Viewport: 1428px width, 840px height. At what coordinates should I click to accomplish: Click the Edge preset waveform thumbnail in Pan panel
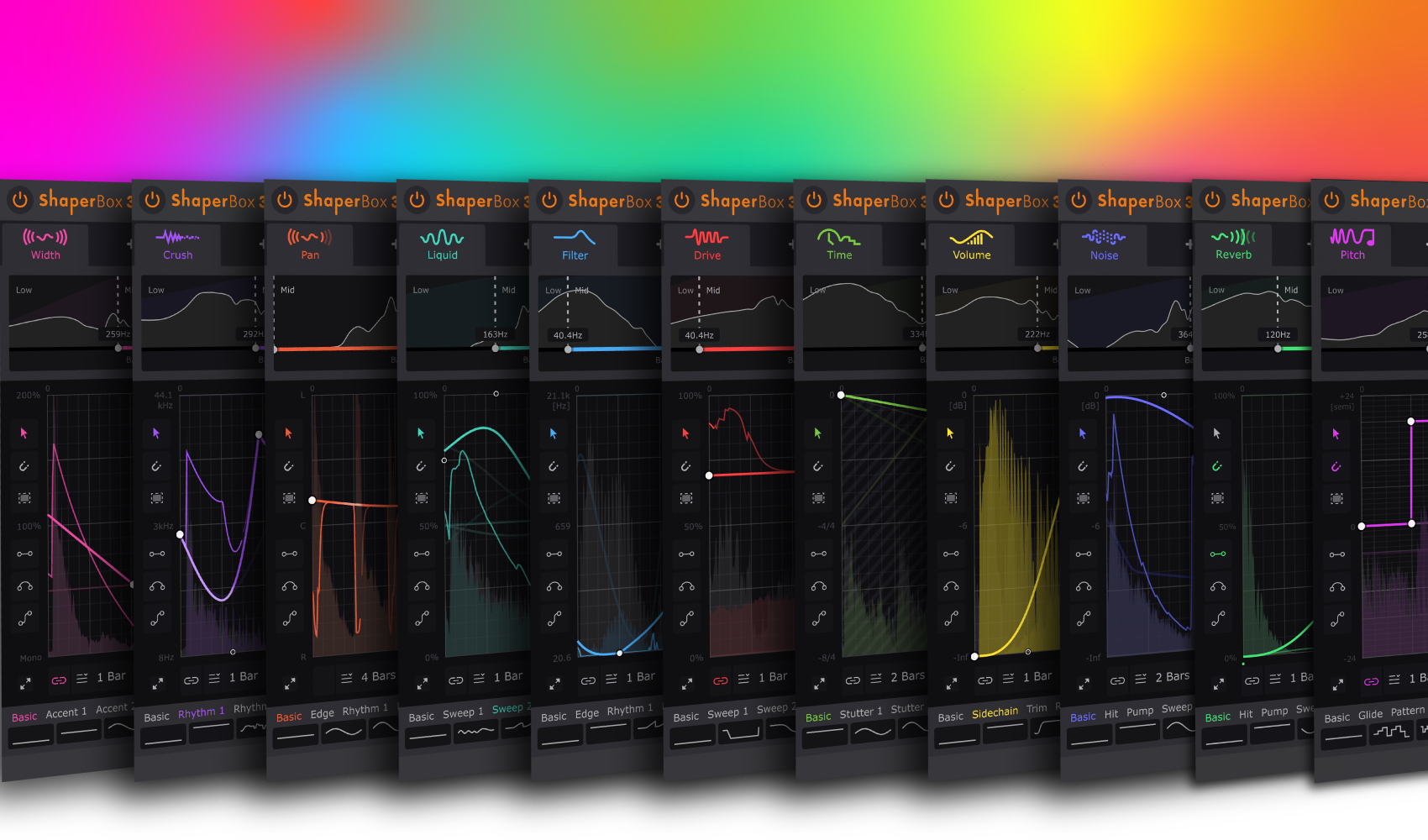(x=344, y=732)
